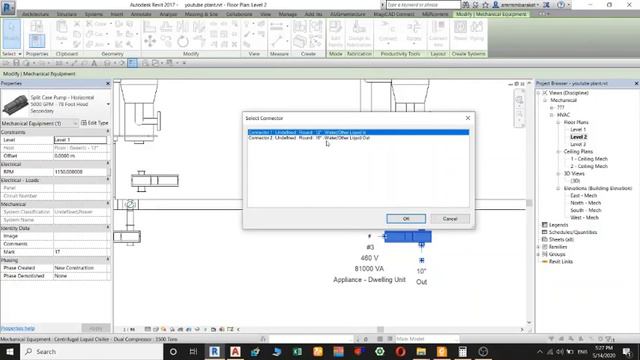Open the Revit application menu button

(x=8, y=7)
